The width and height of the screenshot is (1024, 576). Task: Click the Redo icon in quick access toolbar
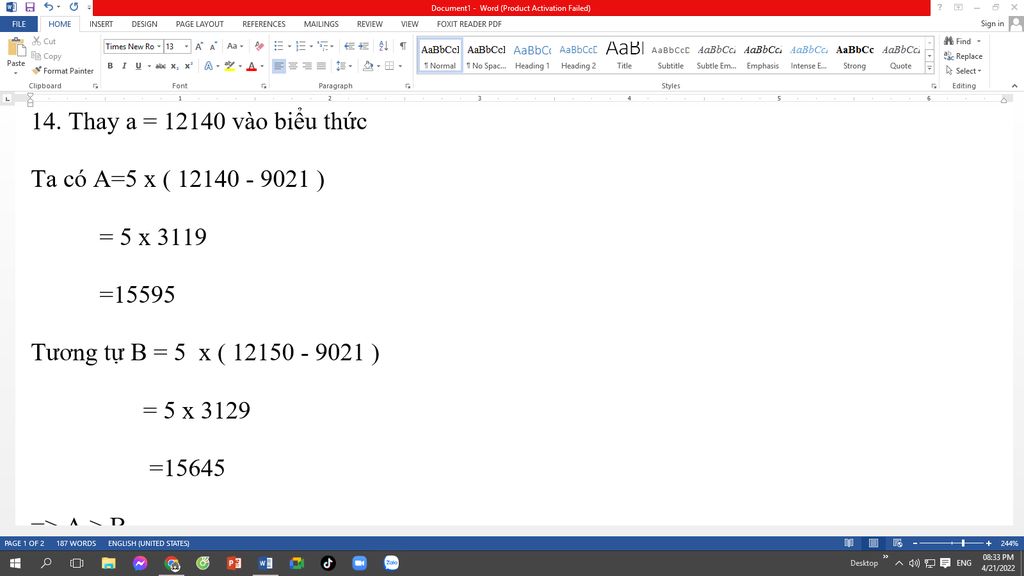tap(74, 7)
